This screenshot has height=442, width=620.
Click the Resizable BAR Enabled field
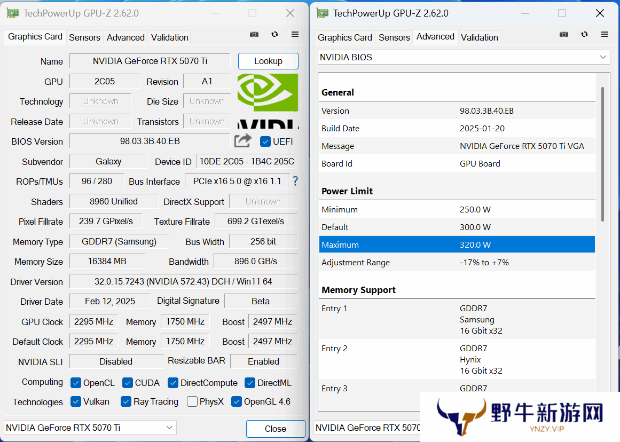(263, 361)
